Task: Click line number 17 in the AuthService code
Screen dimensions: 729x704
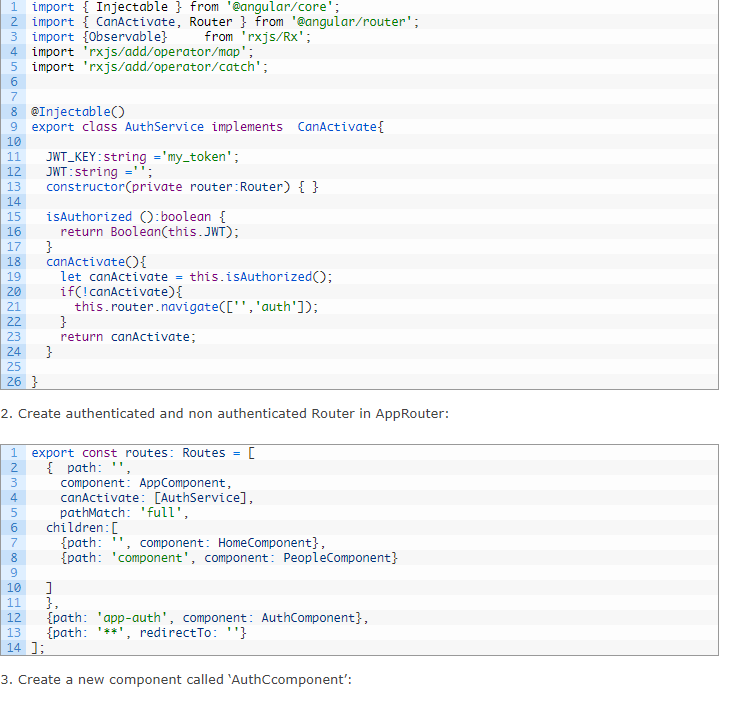Action: pyautogui.click(x=14, y=247)
